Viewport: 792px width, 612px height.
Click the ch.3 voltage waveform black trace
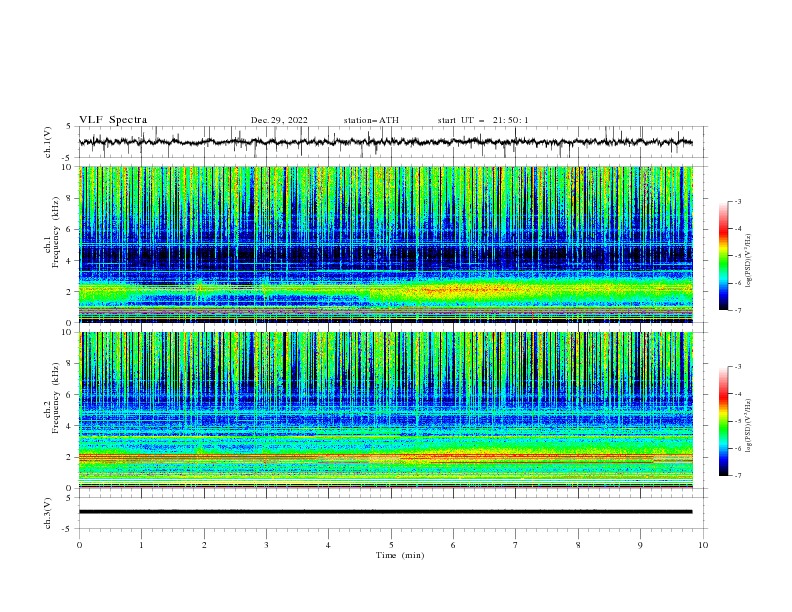(x=385, y=512)
